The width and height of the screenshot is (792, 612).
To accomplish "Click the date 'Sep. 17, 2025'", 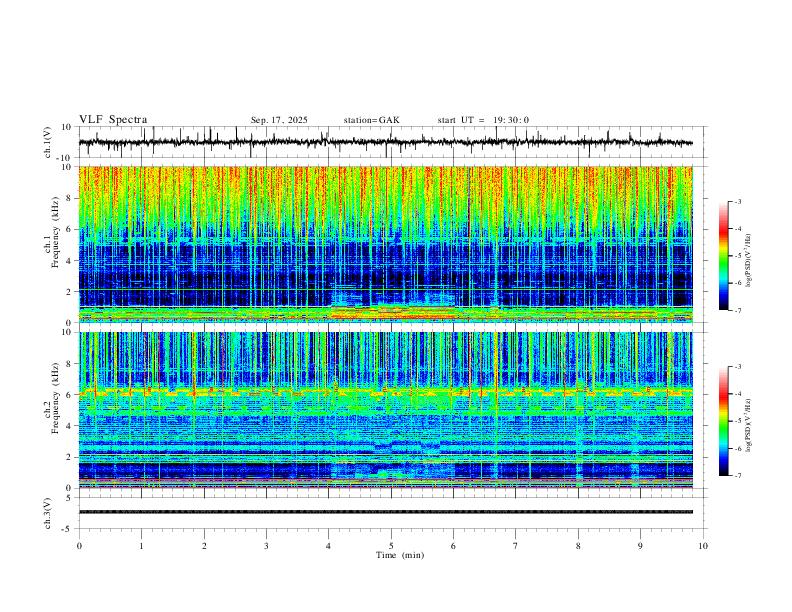I will point(279,120).
